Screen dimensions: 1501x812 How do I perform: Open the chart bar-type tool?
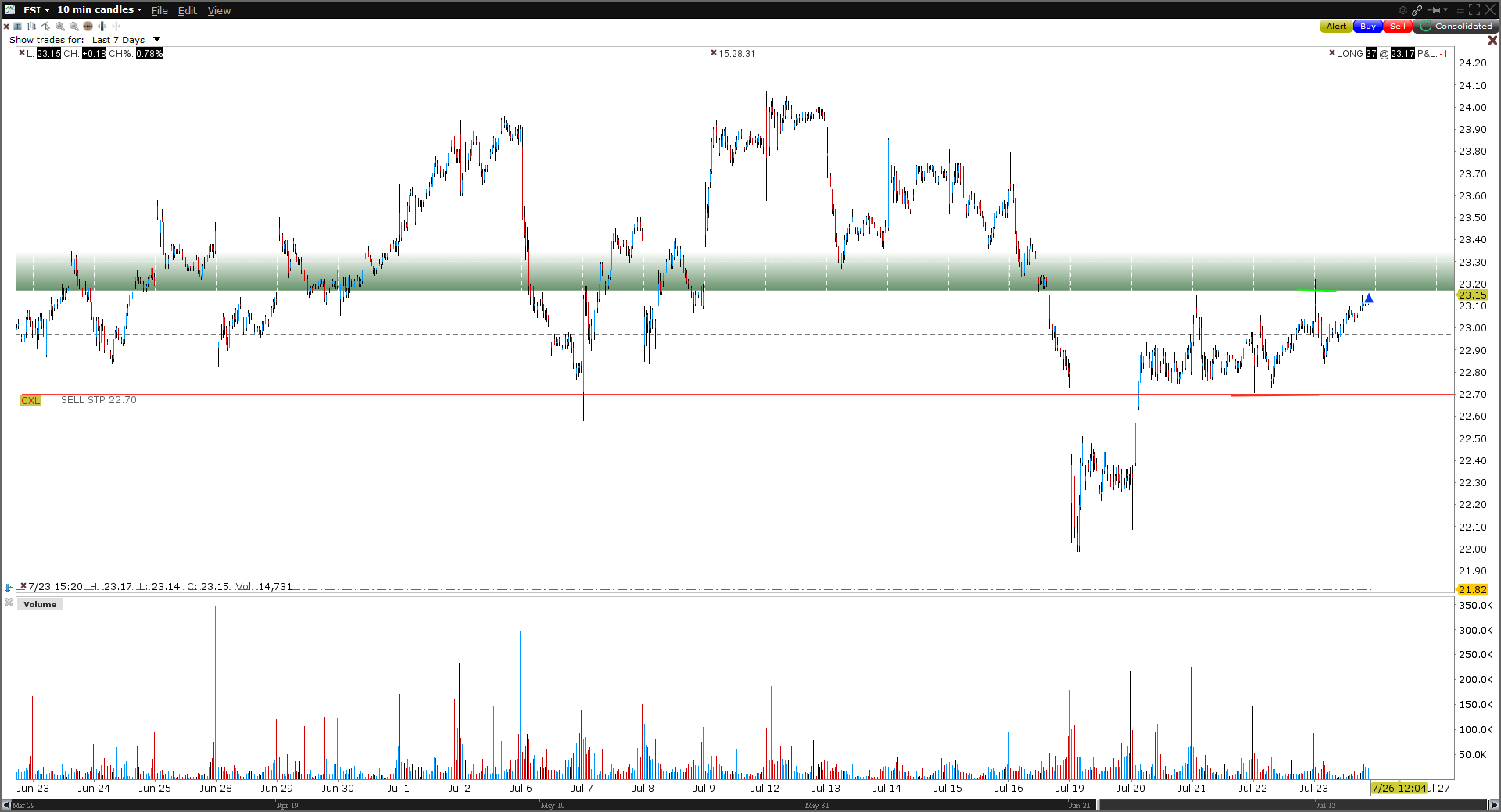coord(31,27)
